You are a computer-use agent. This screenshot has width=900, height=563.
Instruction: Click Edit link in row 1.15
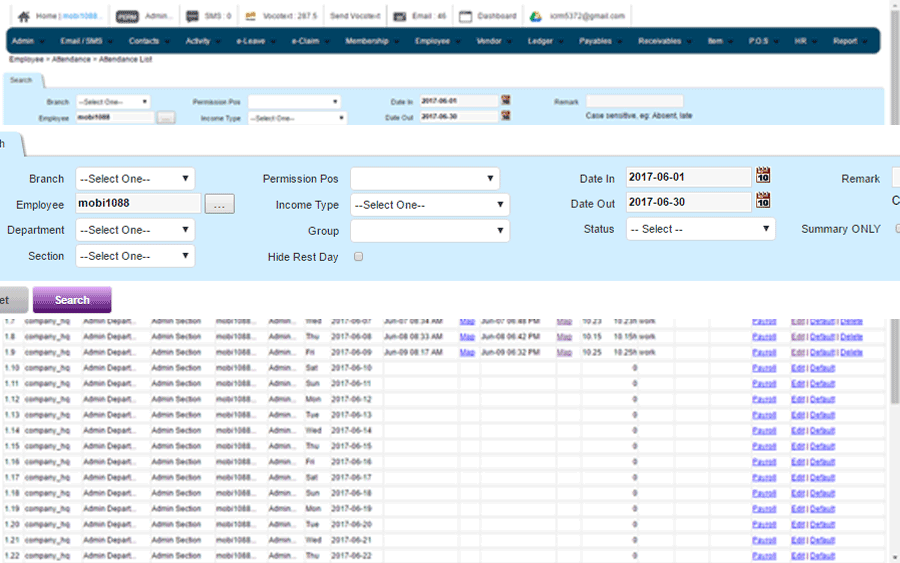(x=798, y=446)
